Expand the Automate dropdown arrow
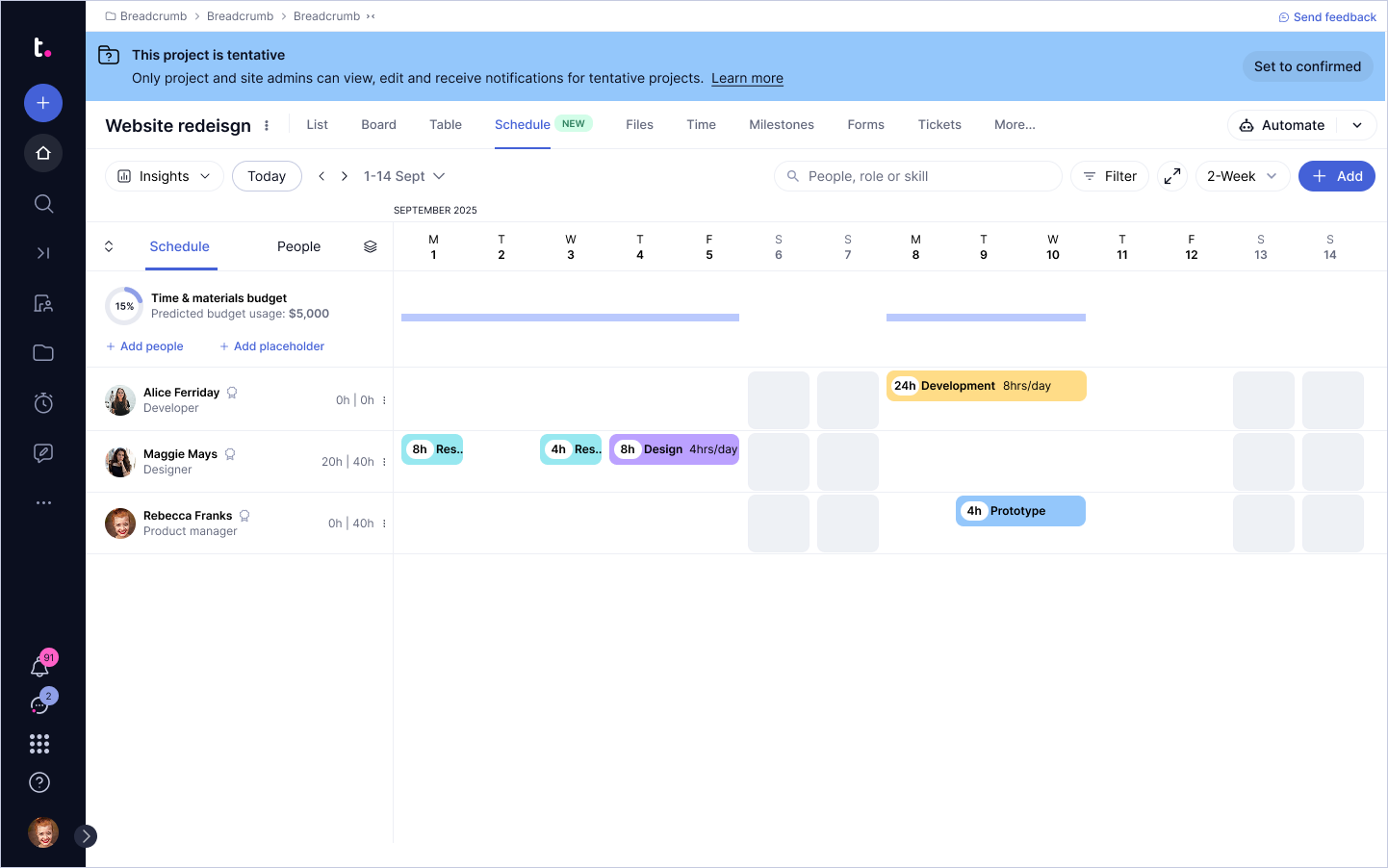The width and height of the screenshot is (1388, 868). point(1357,125)
